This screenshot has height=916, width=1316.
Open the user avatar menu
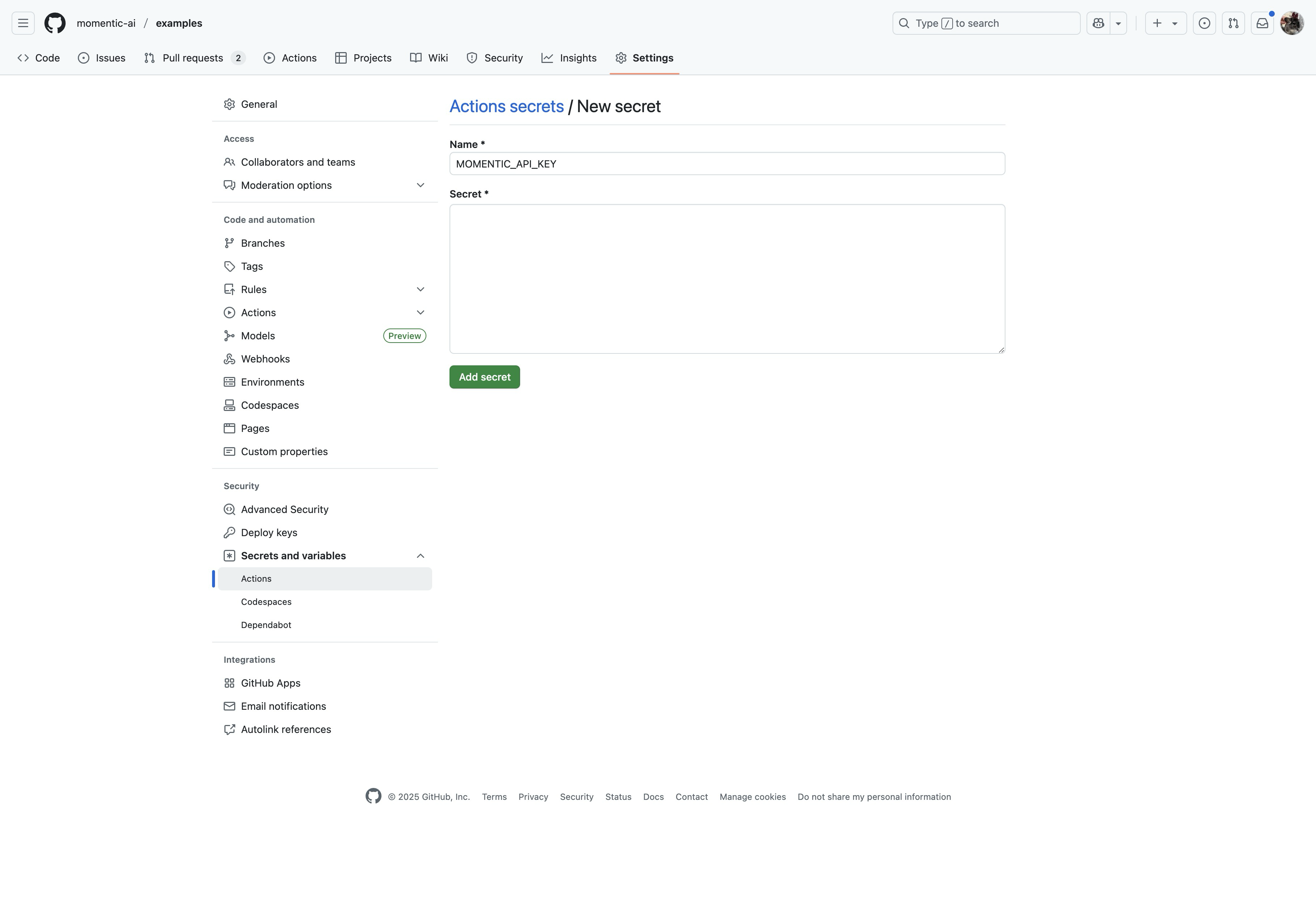pos(1292,23)
